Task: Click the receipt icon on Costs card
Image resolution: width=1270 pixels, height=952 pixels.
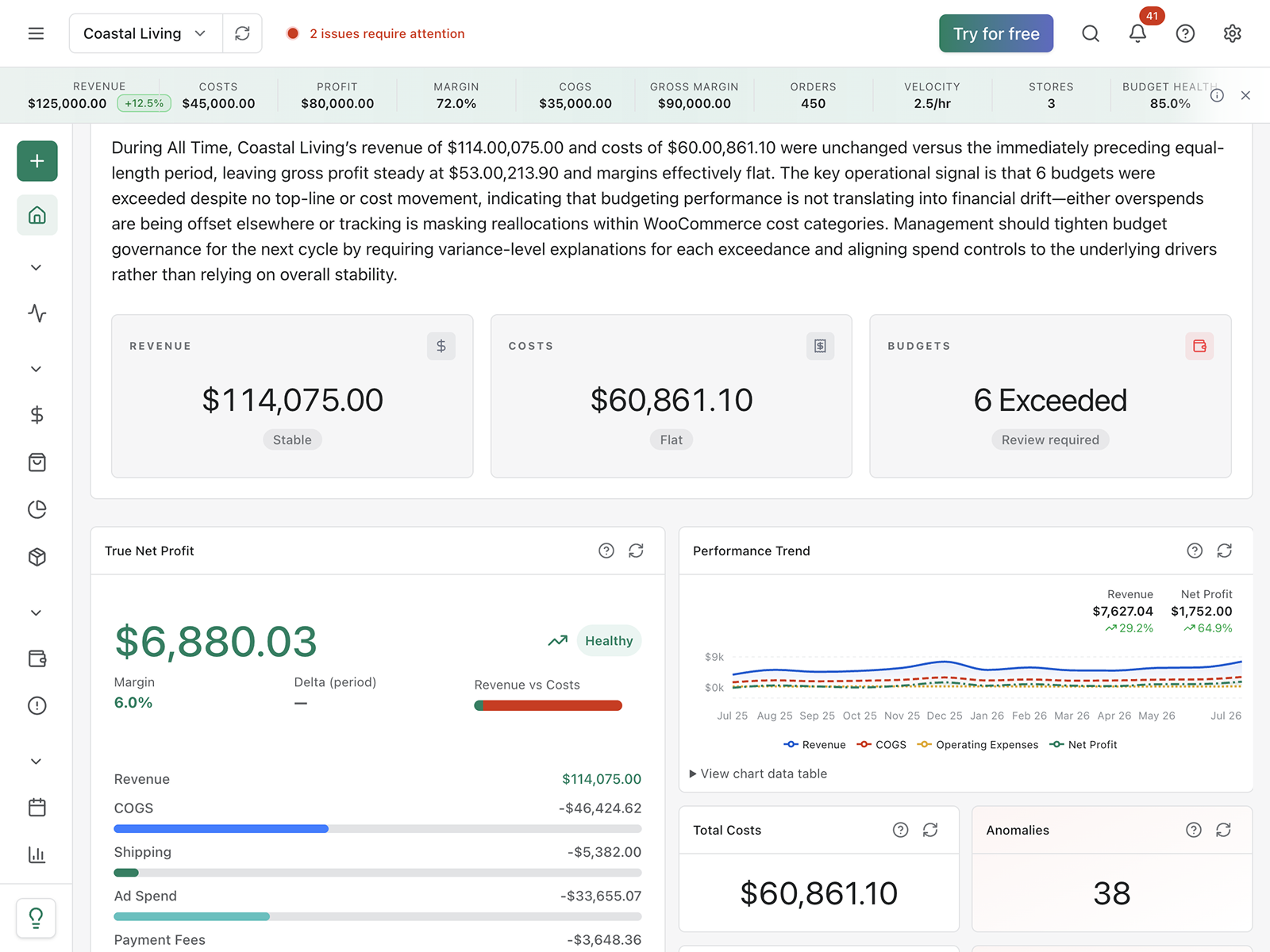Action: coord(820,346)
